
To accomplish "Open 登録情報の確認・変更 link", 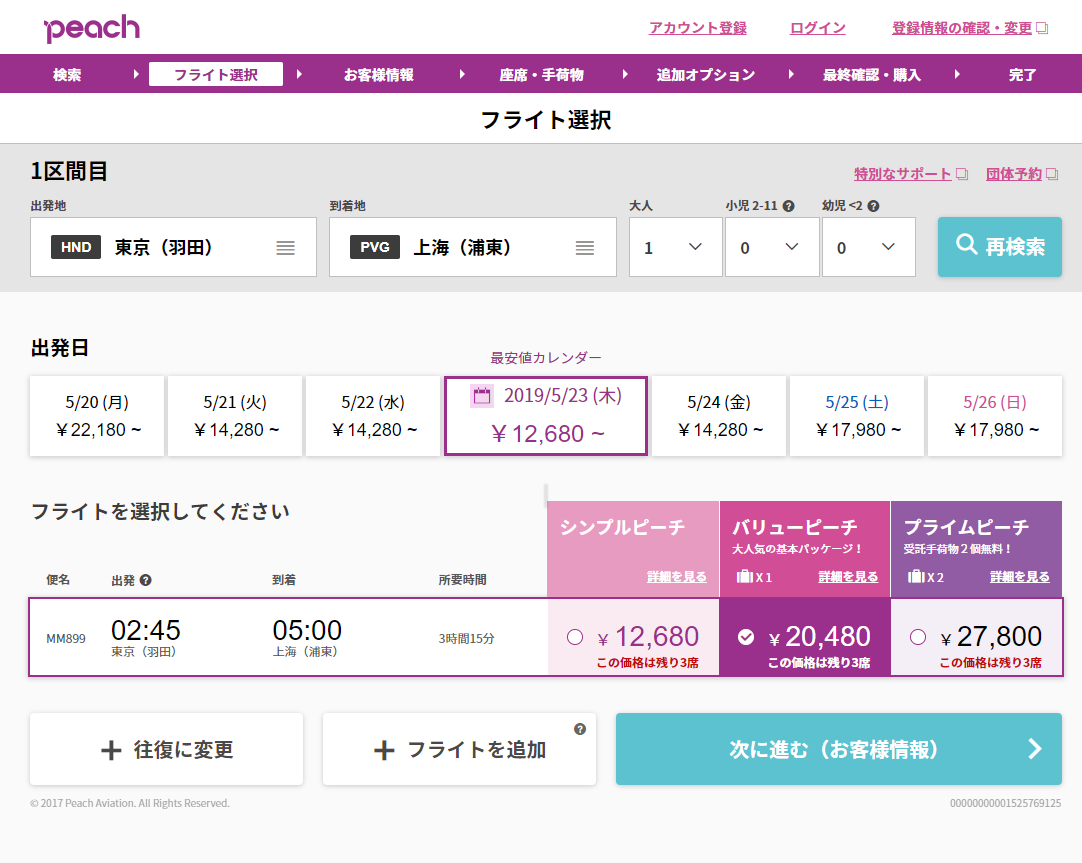I will 962,28.
